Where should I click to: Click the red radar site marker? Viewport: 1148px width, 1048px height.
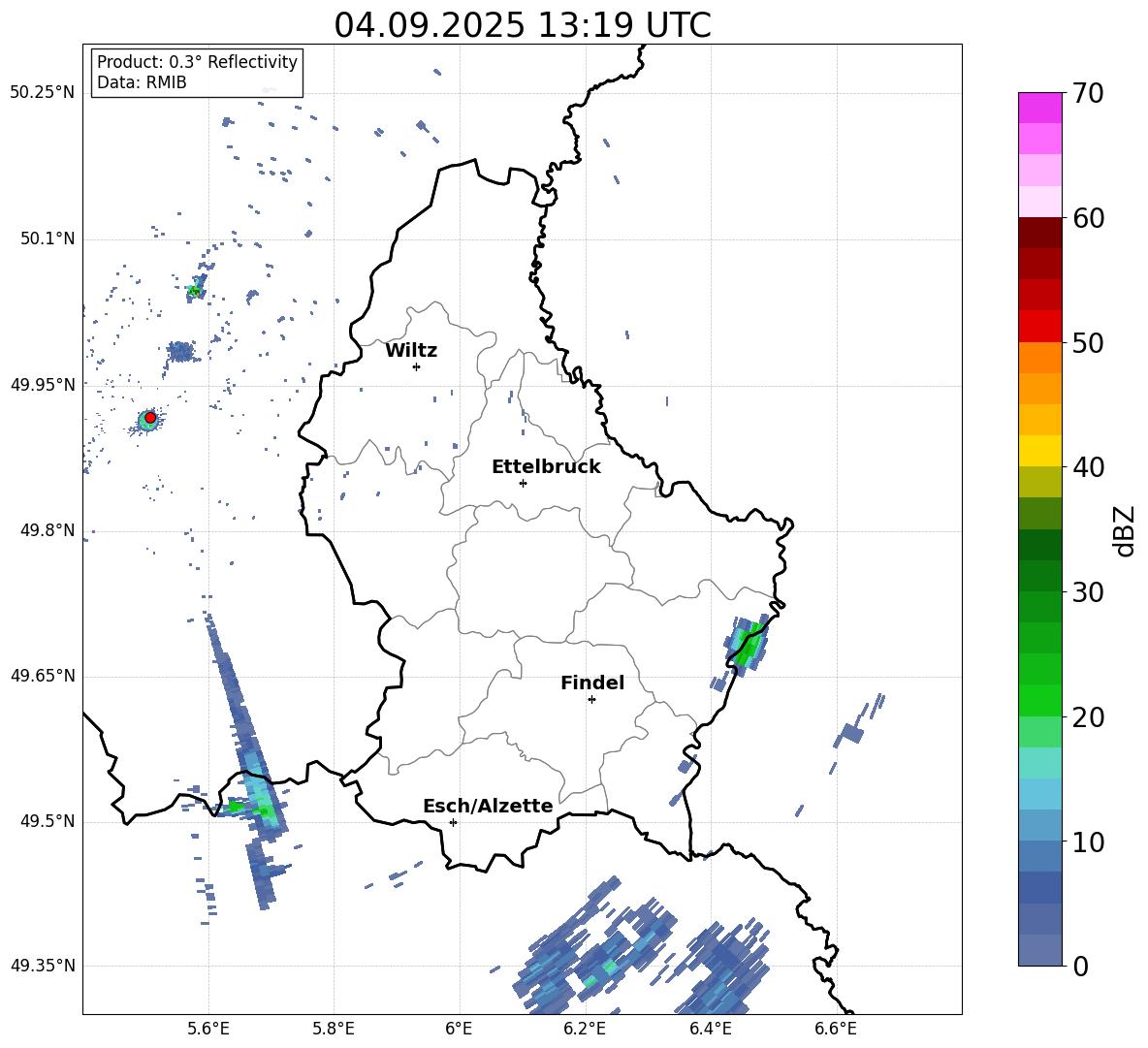[150, 418]
